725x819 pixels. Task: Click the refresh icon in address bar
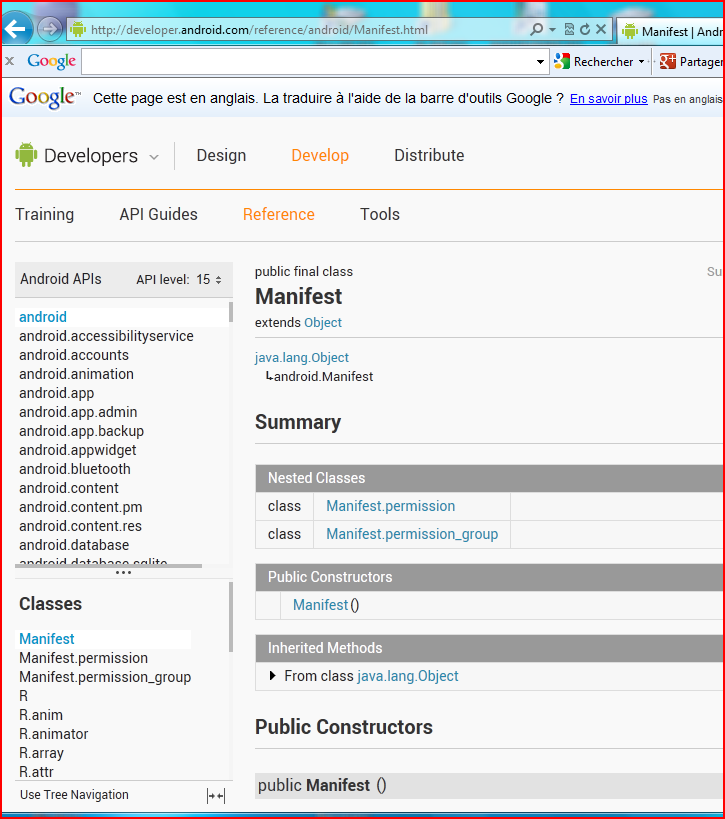(585, 30)
